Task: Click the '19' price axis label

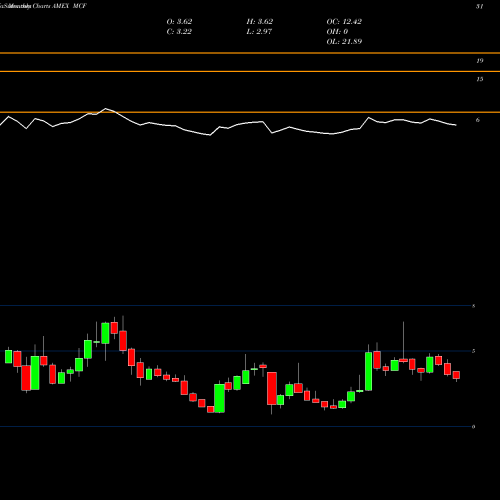Action: tap(480, 61)
